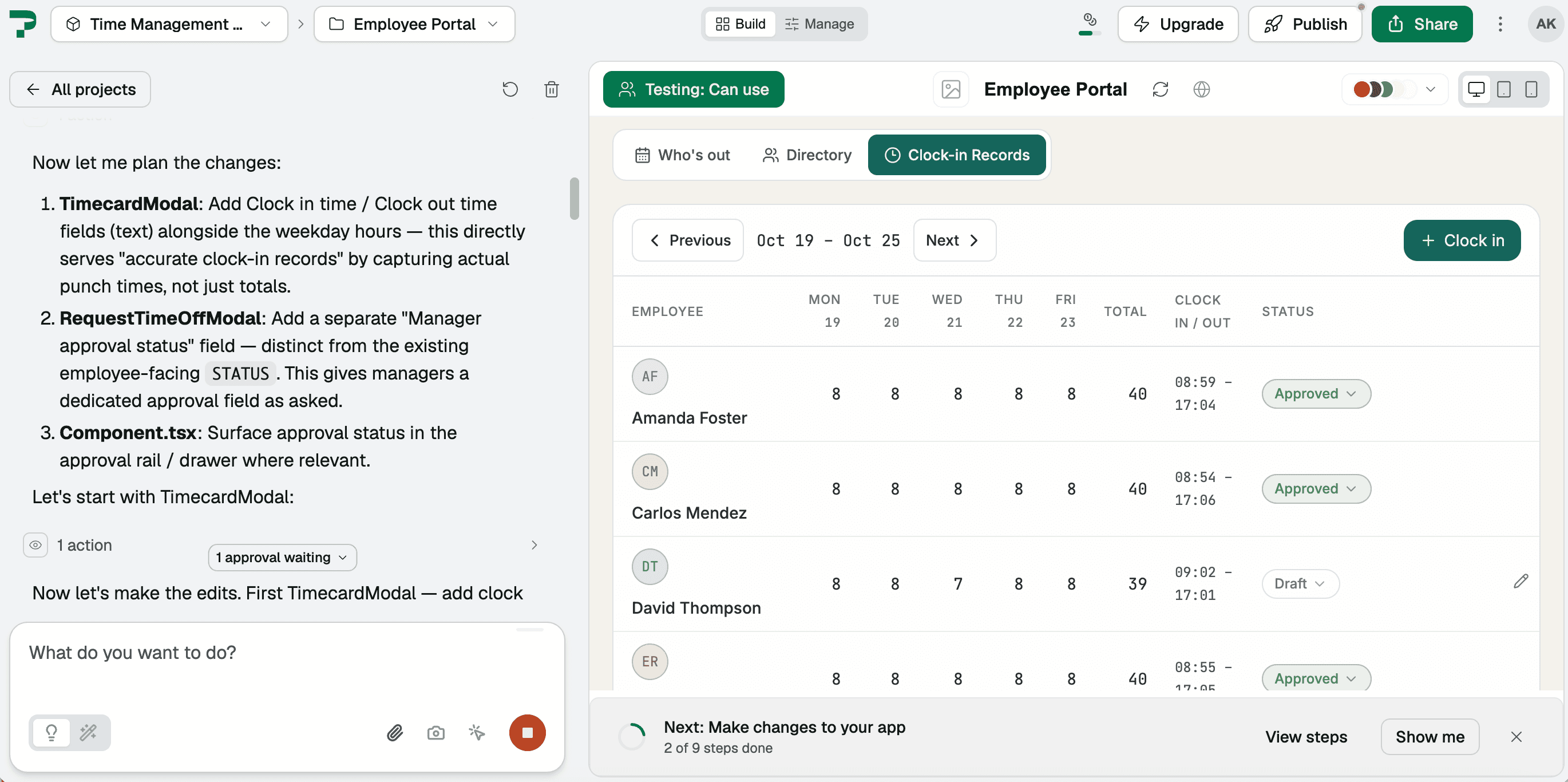Refresh the Employee Portal preview
Image resolution: width=1568 pixels, height=782 pixels.
tap(1160, 89)
